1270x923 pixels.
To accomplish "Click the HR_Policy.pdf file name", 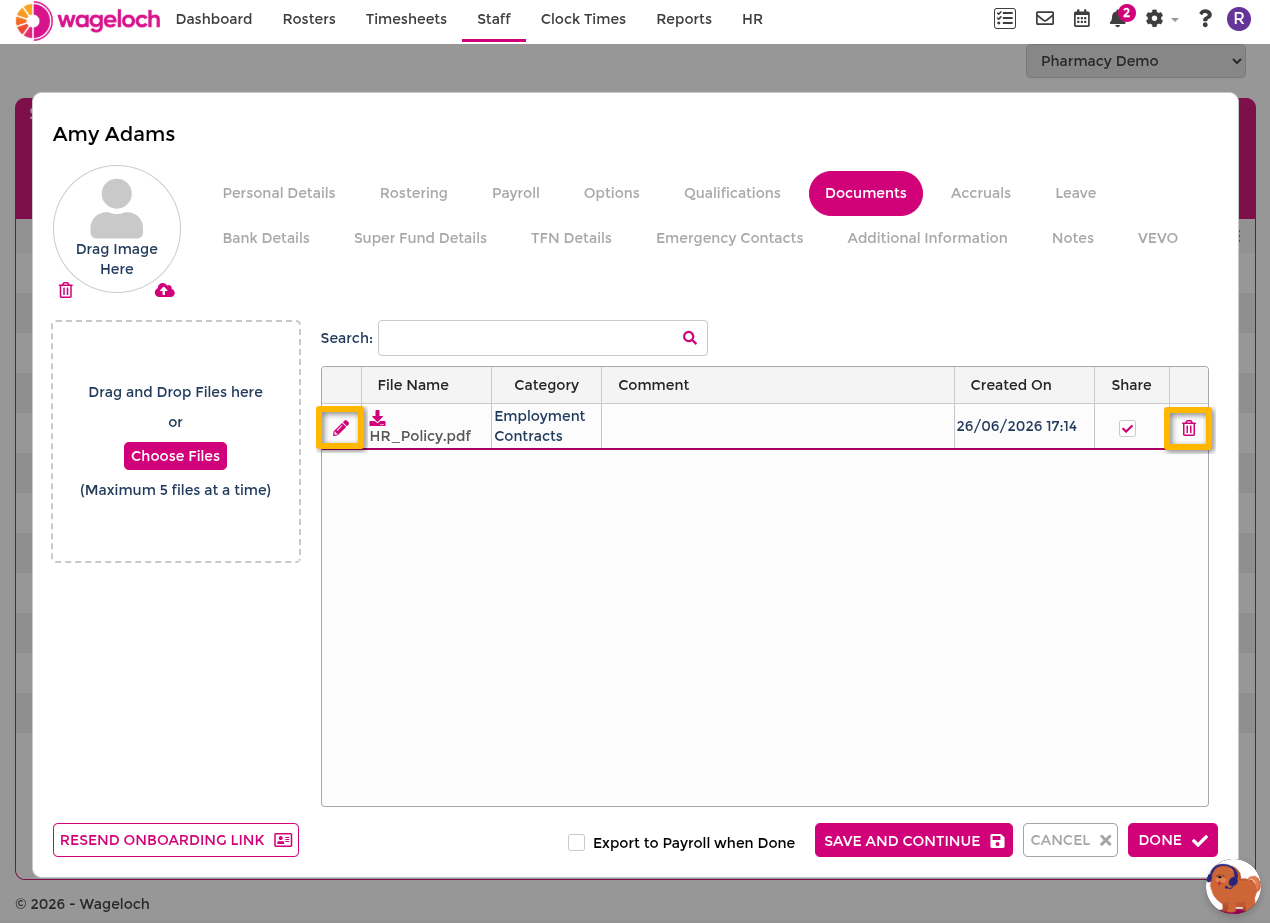I will [420, 436].
